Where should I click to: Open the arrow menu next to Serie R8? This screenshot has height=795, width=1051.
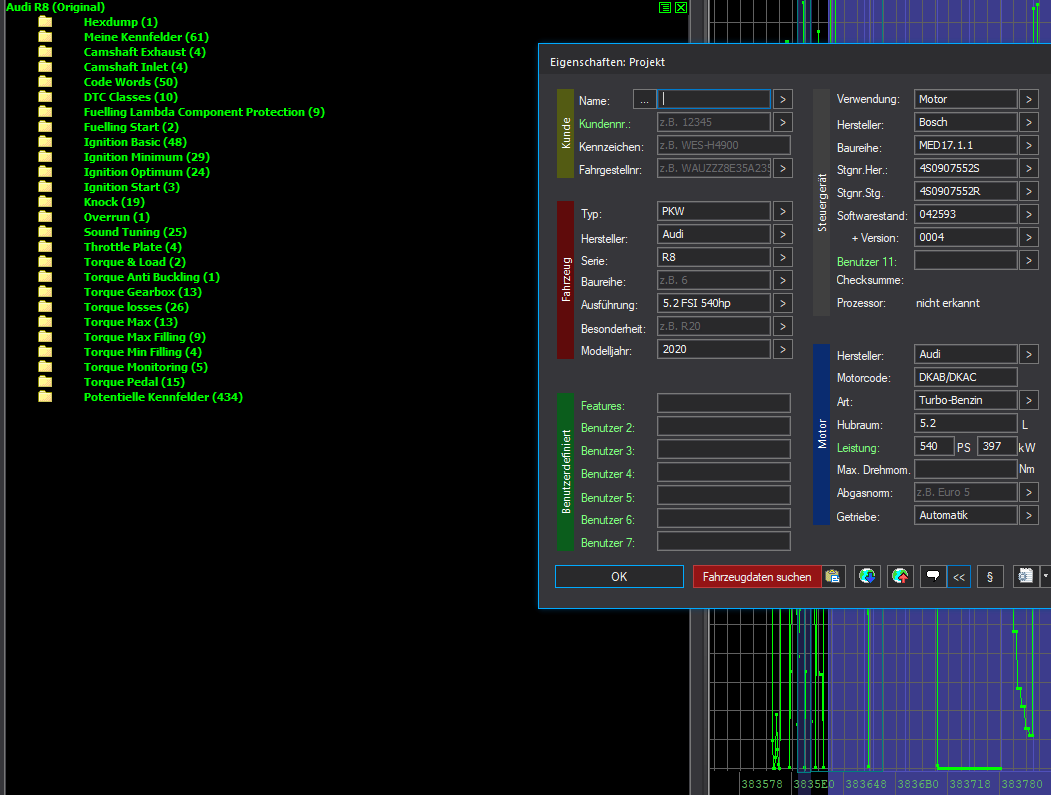(782, 257)
